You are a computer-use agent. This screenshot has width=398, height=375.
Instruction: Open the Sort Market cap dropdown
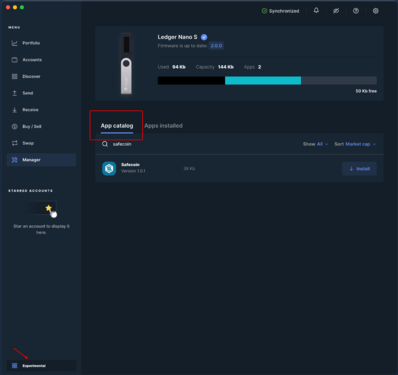(x=355, y=144)
